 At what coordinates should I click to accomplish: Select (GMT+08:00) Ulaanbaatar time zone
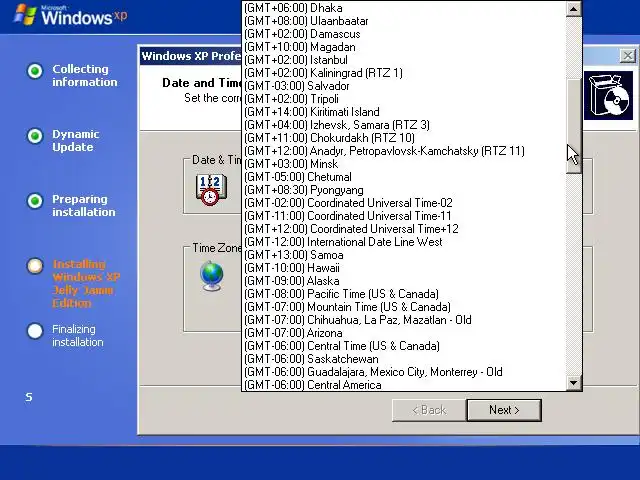pyautogui.click(x=404, y=21)
